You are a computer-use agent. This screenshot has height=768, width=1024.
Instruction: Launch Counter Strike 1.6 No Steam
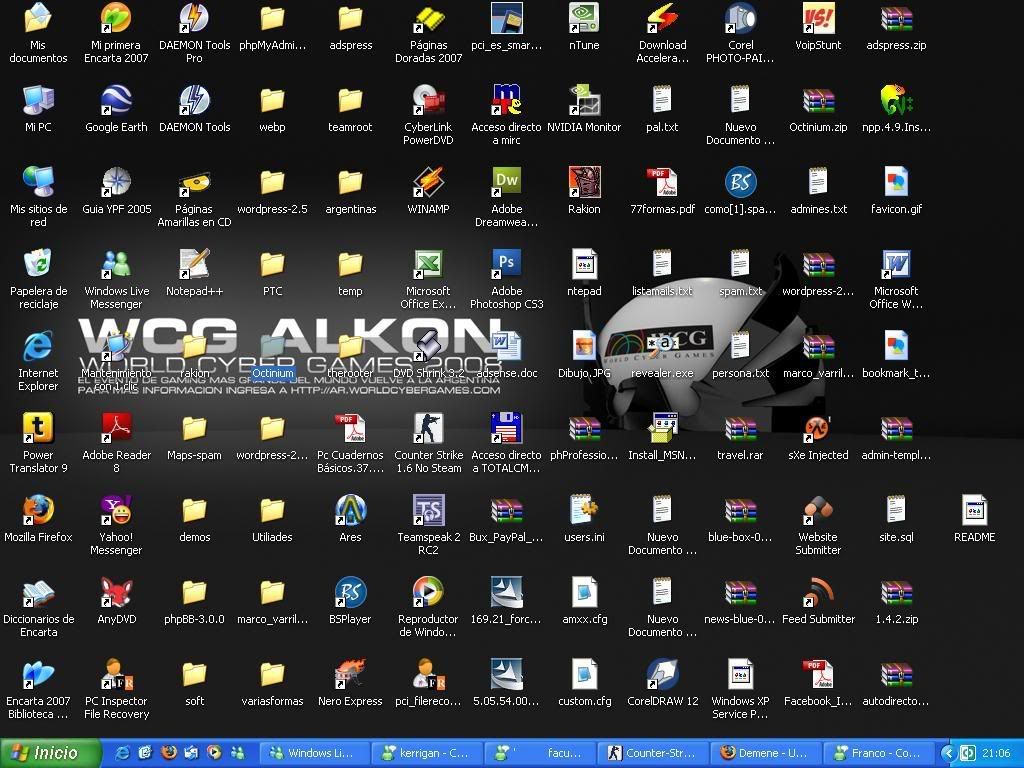(x=428, y=428)
